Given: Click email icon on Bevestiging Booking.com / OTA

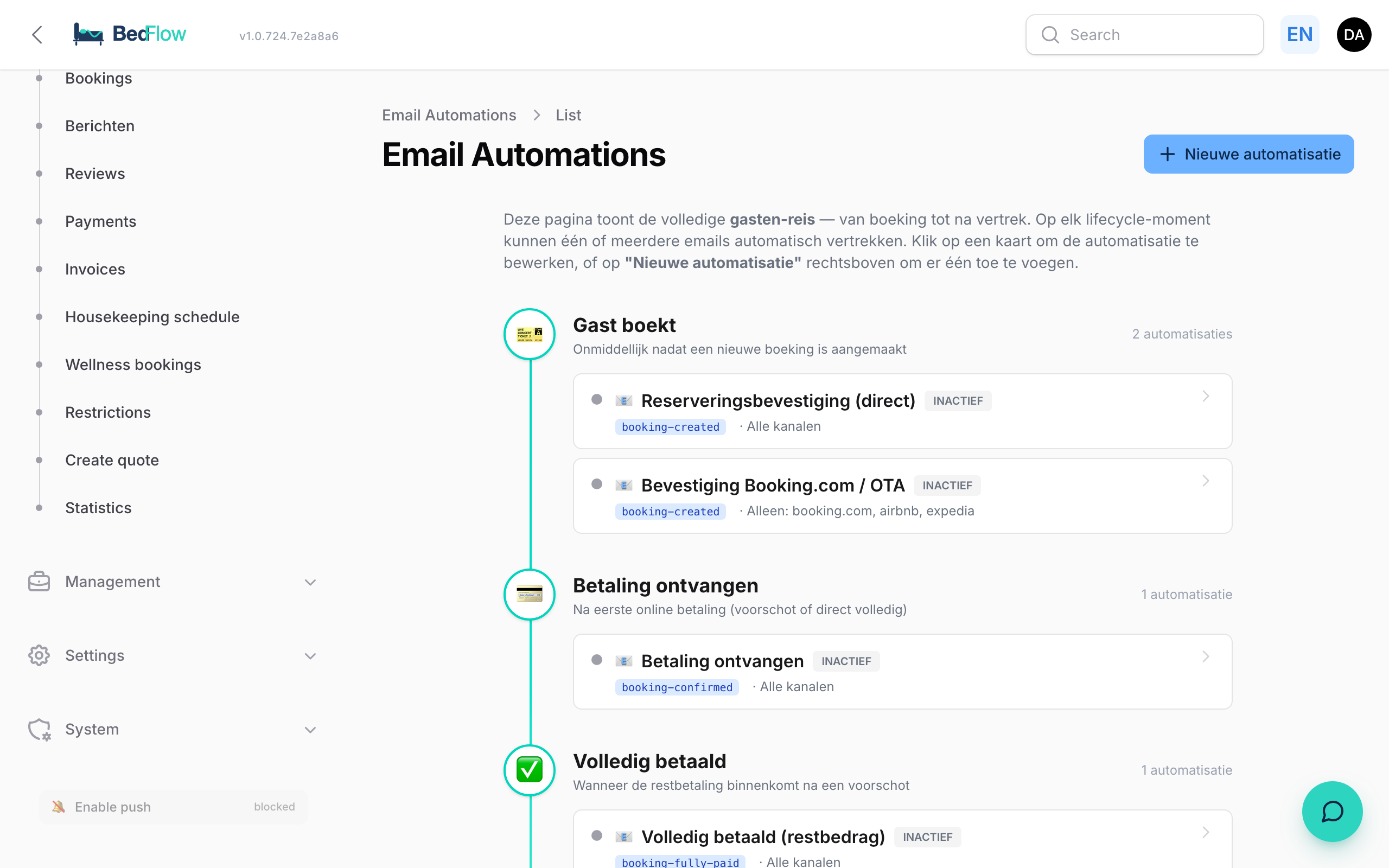Looking at the screenshot, I should [x=623, y=485].
